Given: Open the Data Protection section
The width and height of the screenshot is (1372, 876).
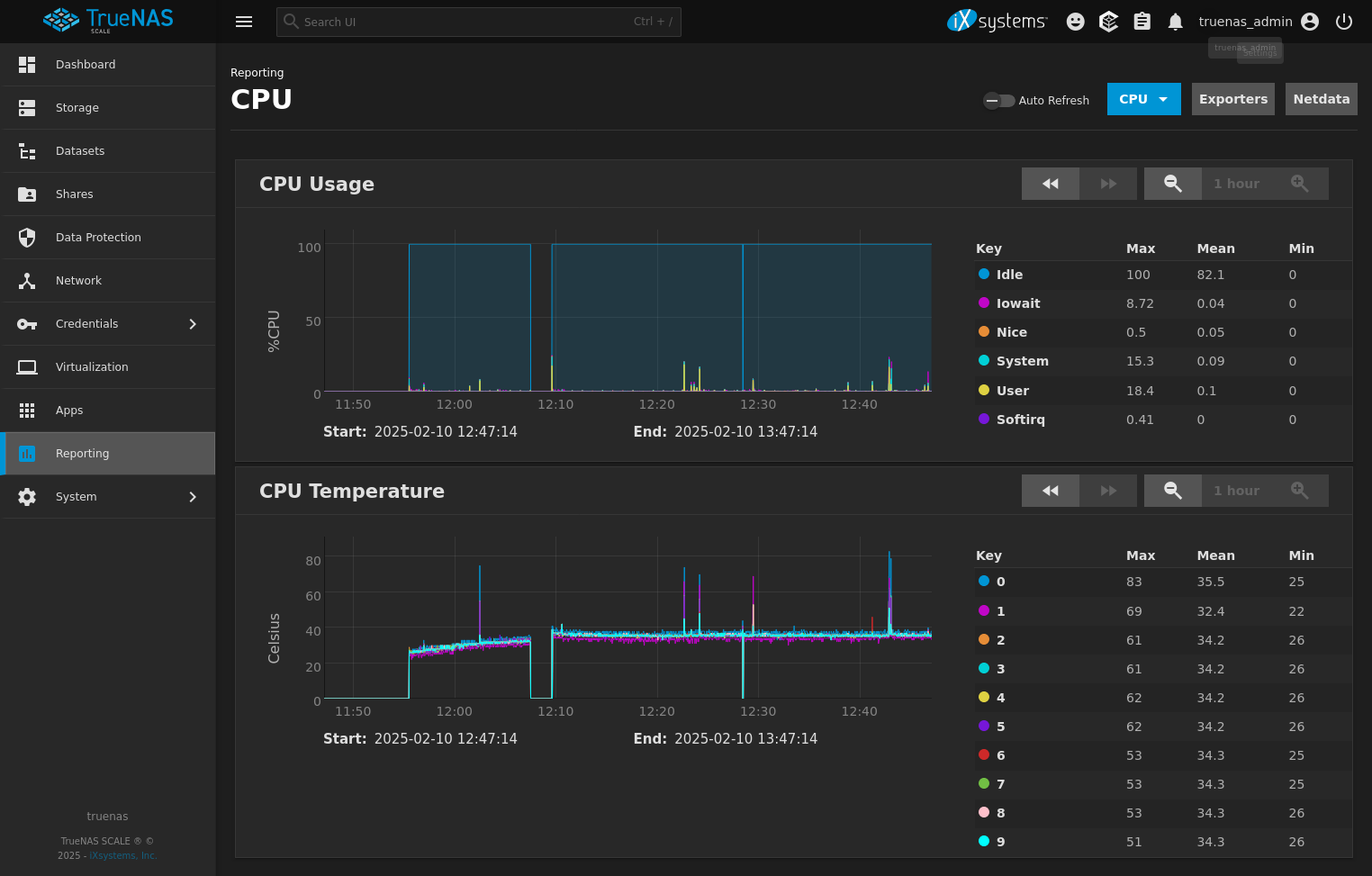Looking at the screenshot, I should (x=98, y=237).
